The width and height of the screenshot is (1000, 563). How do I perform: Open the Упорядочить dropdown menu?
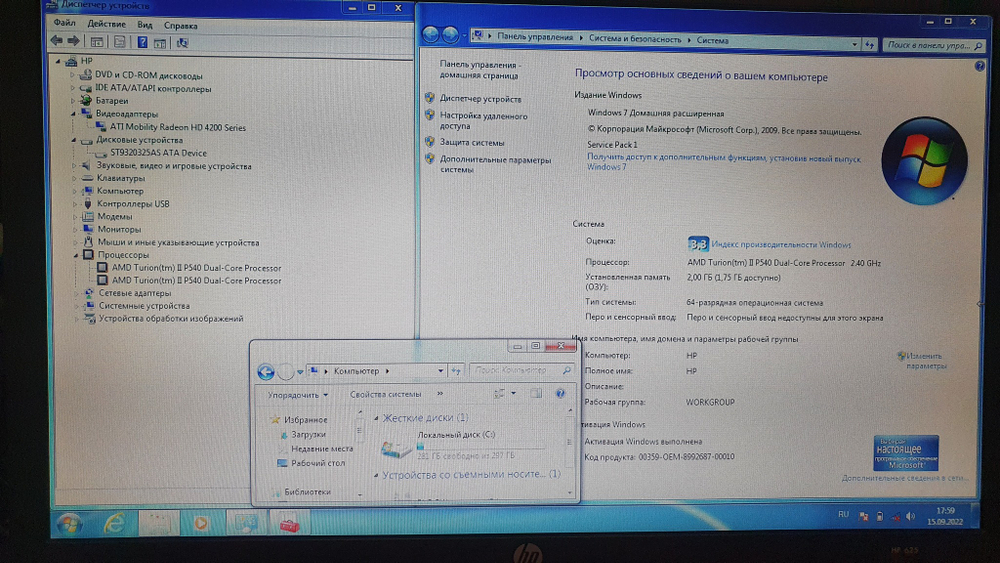297,395
